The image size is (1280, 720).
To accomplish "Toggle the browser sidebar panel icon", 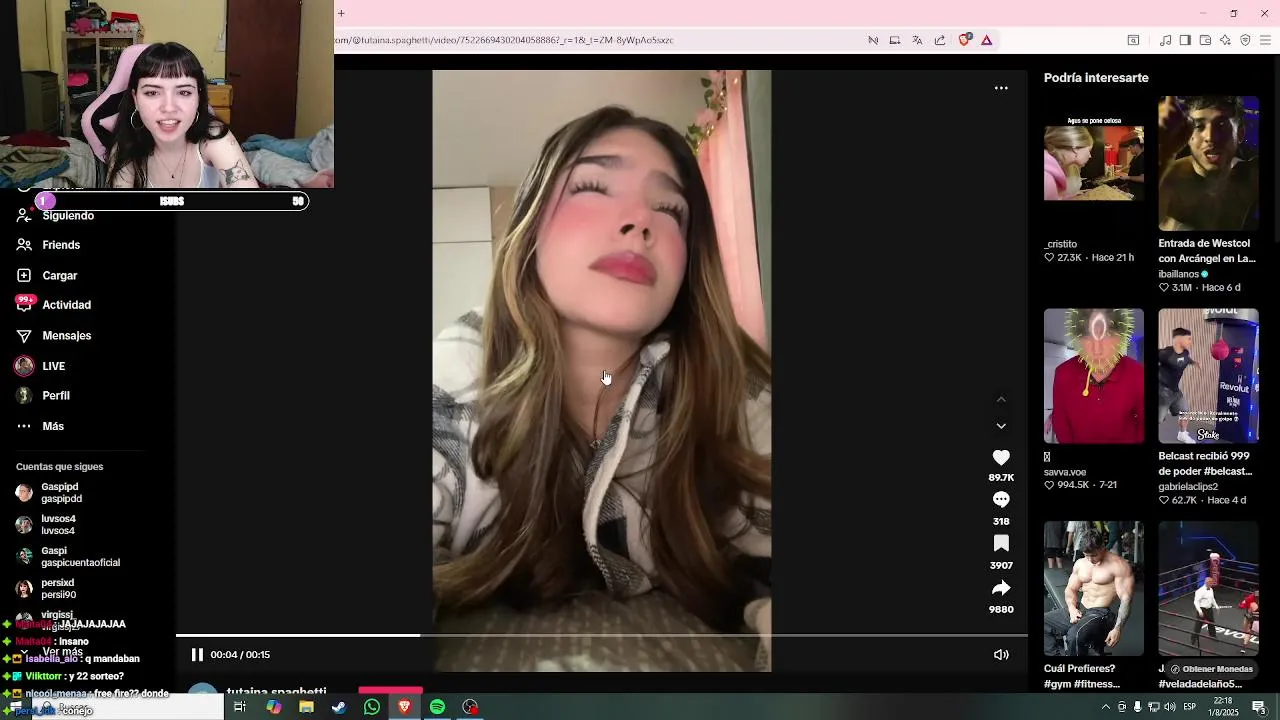I will (1185, 40).
